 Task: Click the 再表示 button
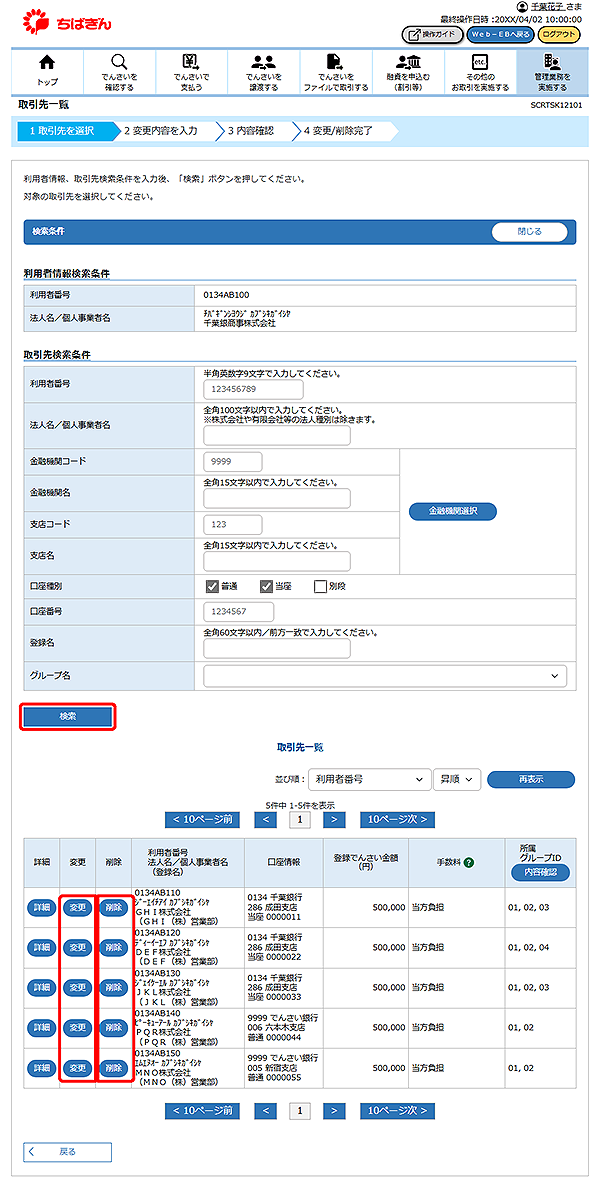531,779
